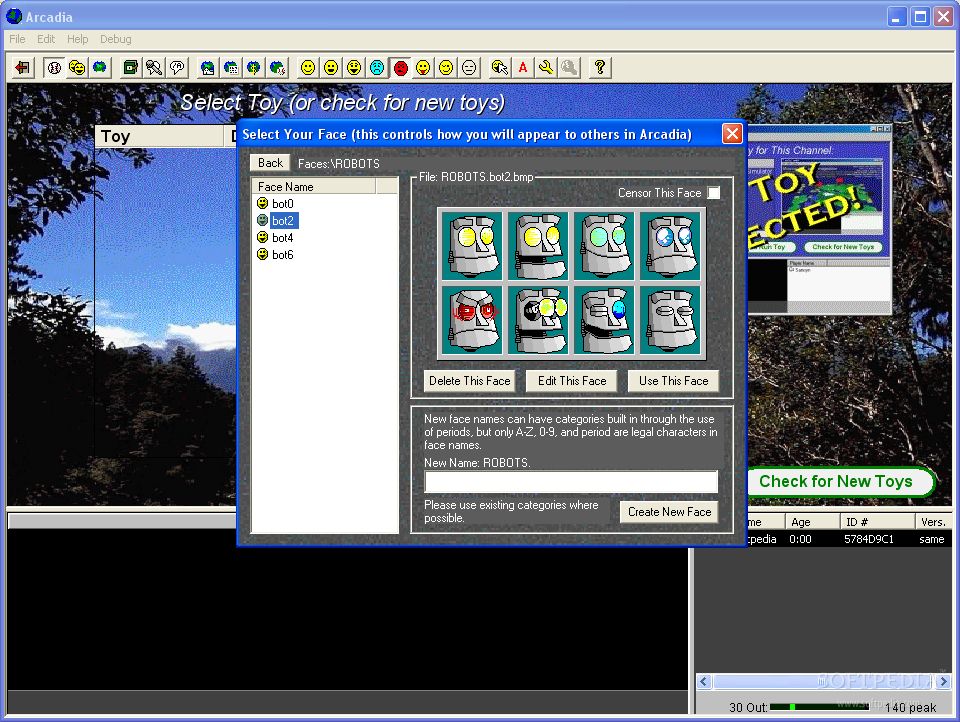This screenshot has height=722, width=960.
Task: Click the 5784D9C1 ID cell
Action: click(x=868, y=539)
